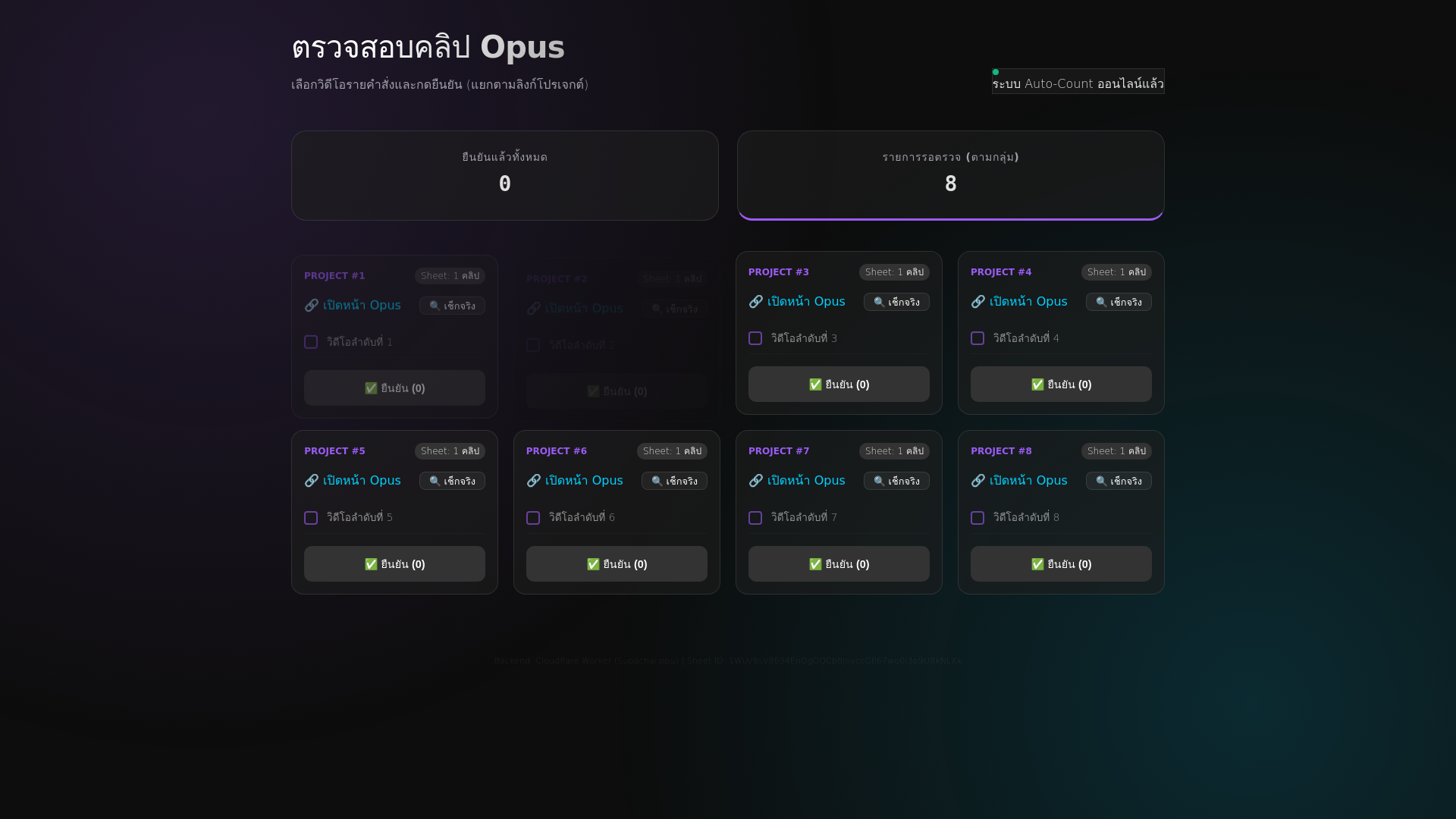The width and height of the screenshot is (1456, 819).
Task: Confirm Project #3 with ยืนยัน (0) button
Action: (x=839, y=384)
